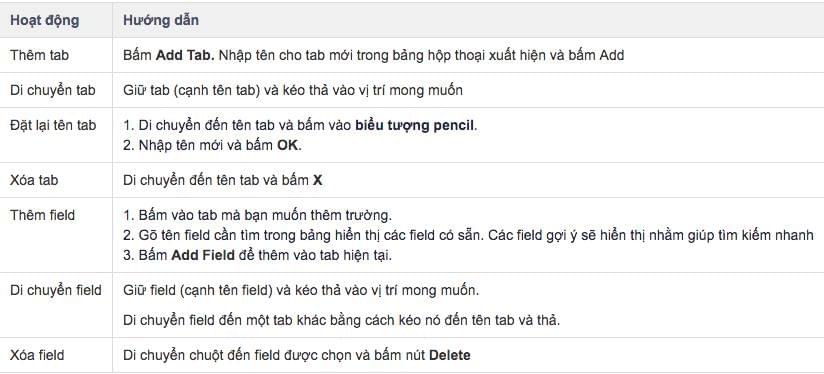Click the 'Bấm vào tab mà bạn muốn' step

click(258, 215)
